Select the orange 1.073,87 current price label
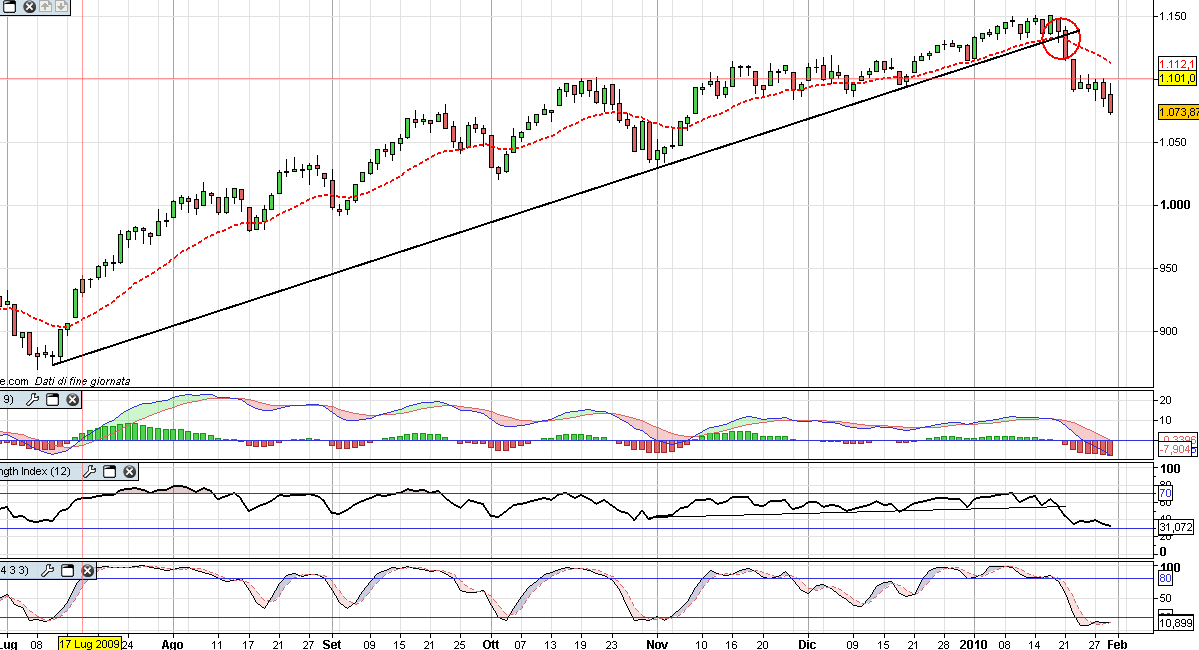 click(1177, 111)
